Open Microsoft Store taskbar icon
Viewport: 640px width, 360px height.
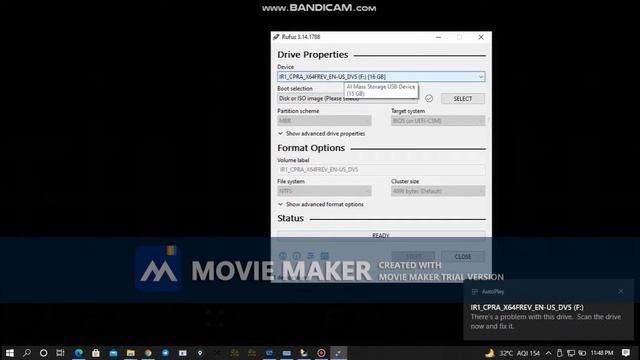click(96, 353)
